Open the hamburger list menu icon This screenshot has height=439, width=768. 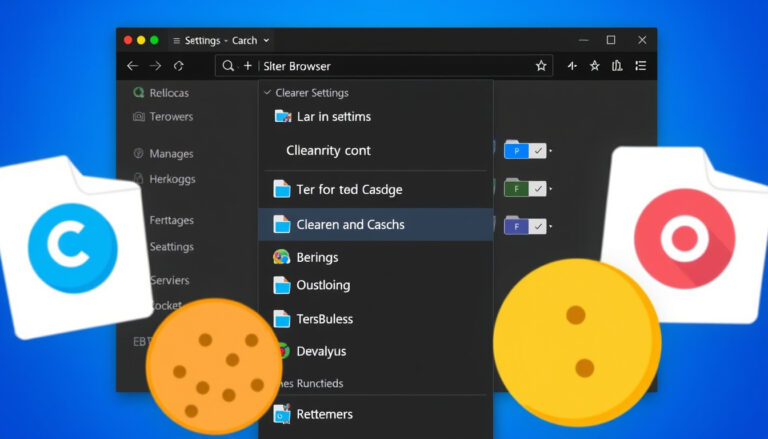641,66
